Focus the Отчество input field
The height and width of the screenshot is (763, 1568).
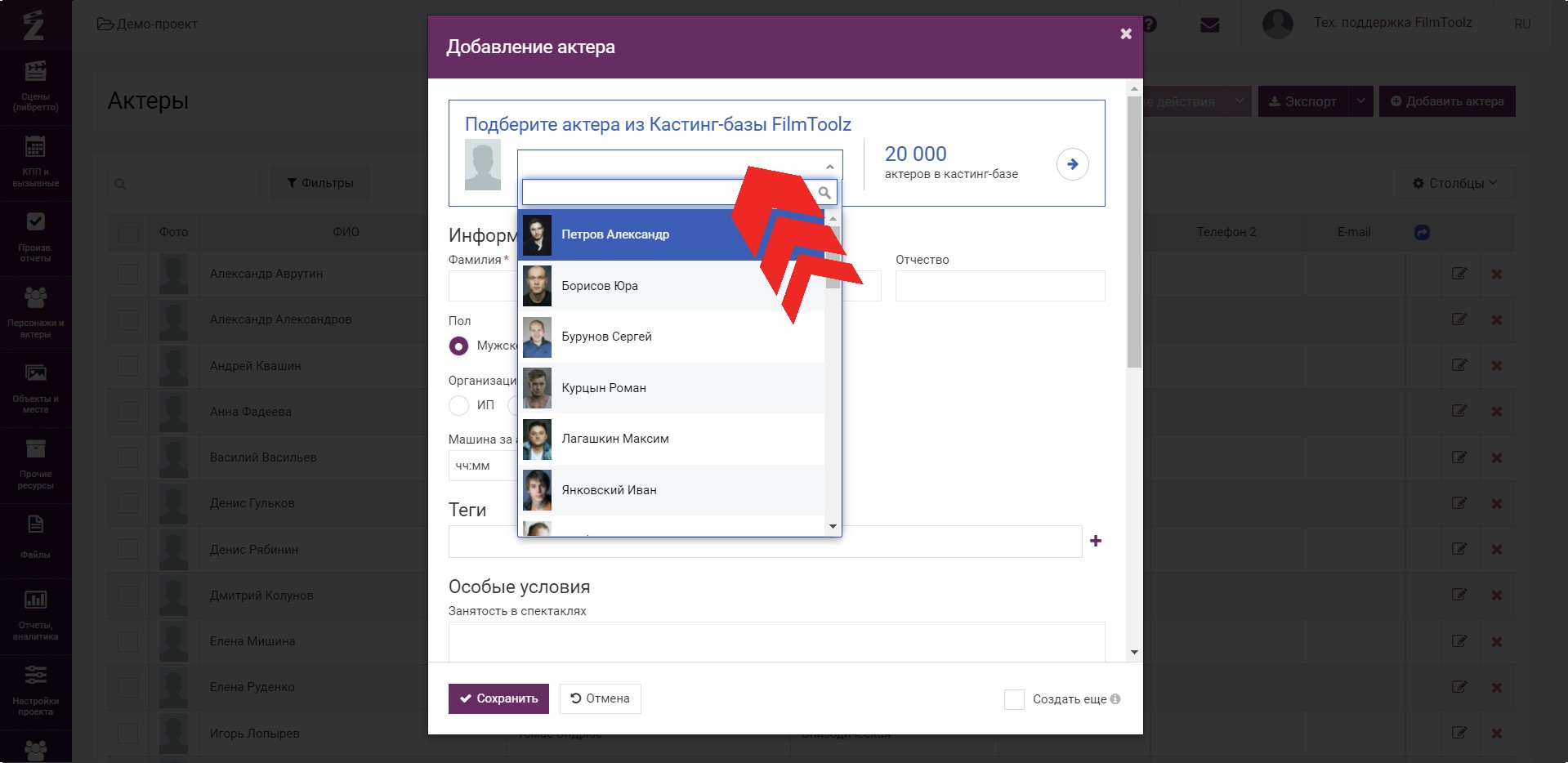click(1000, 286)
